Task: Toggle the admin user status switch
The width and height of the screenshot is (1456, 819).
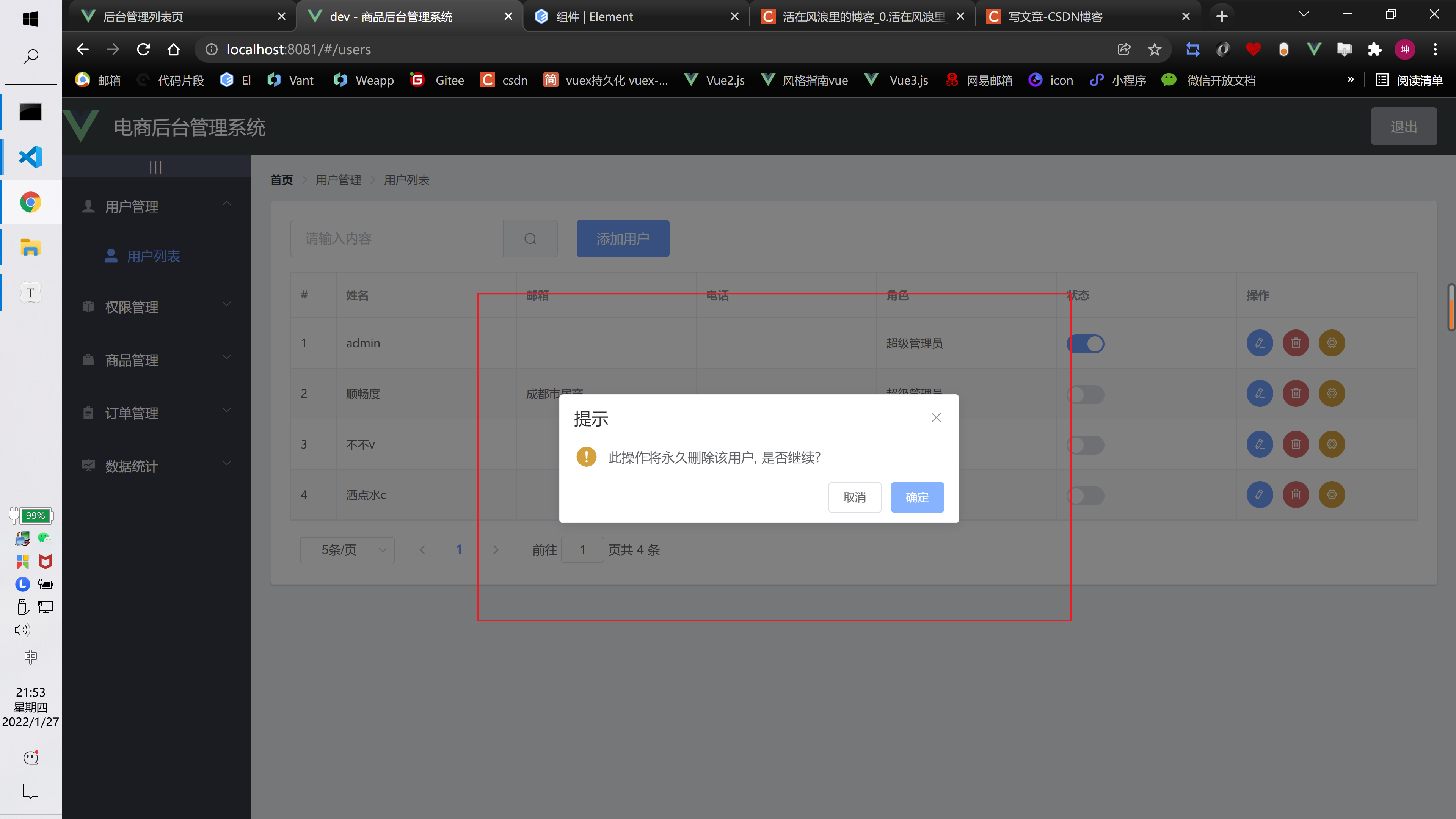Action: point(1085,344)
